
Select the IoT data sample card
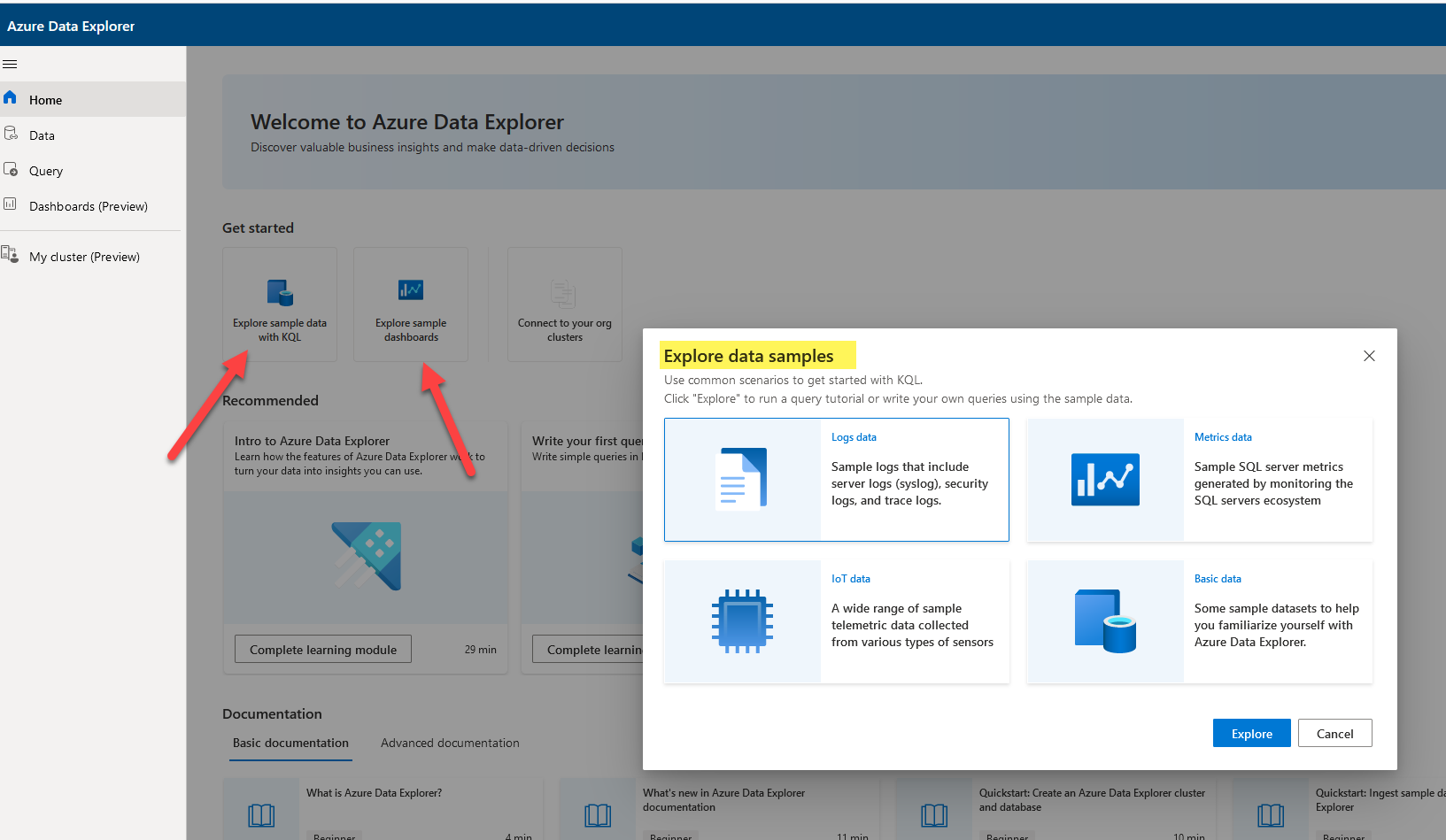[836, 621]
